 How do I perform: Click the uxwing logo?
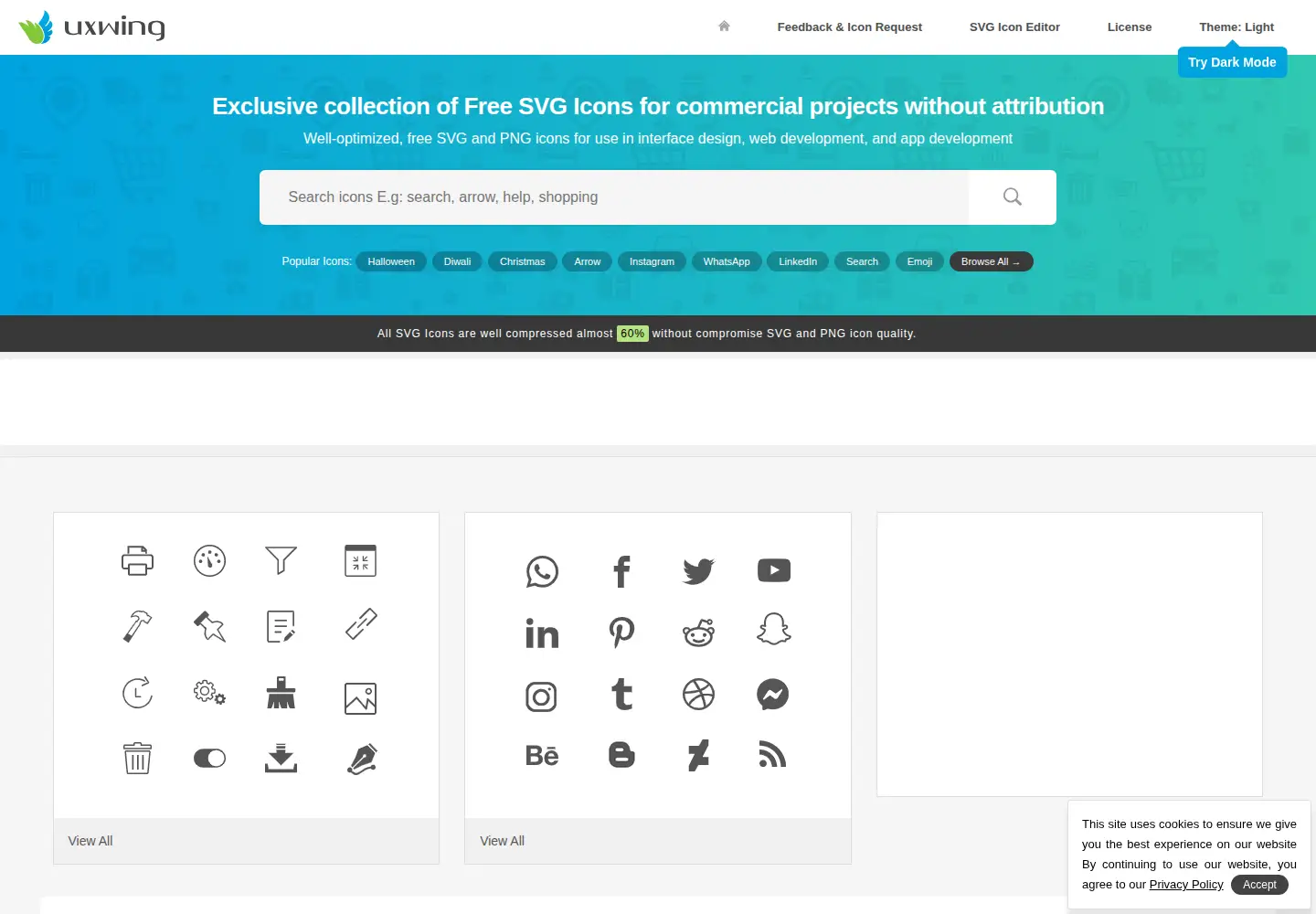tap(92, 27)
